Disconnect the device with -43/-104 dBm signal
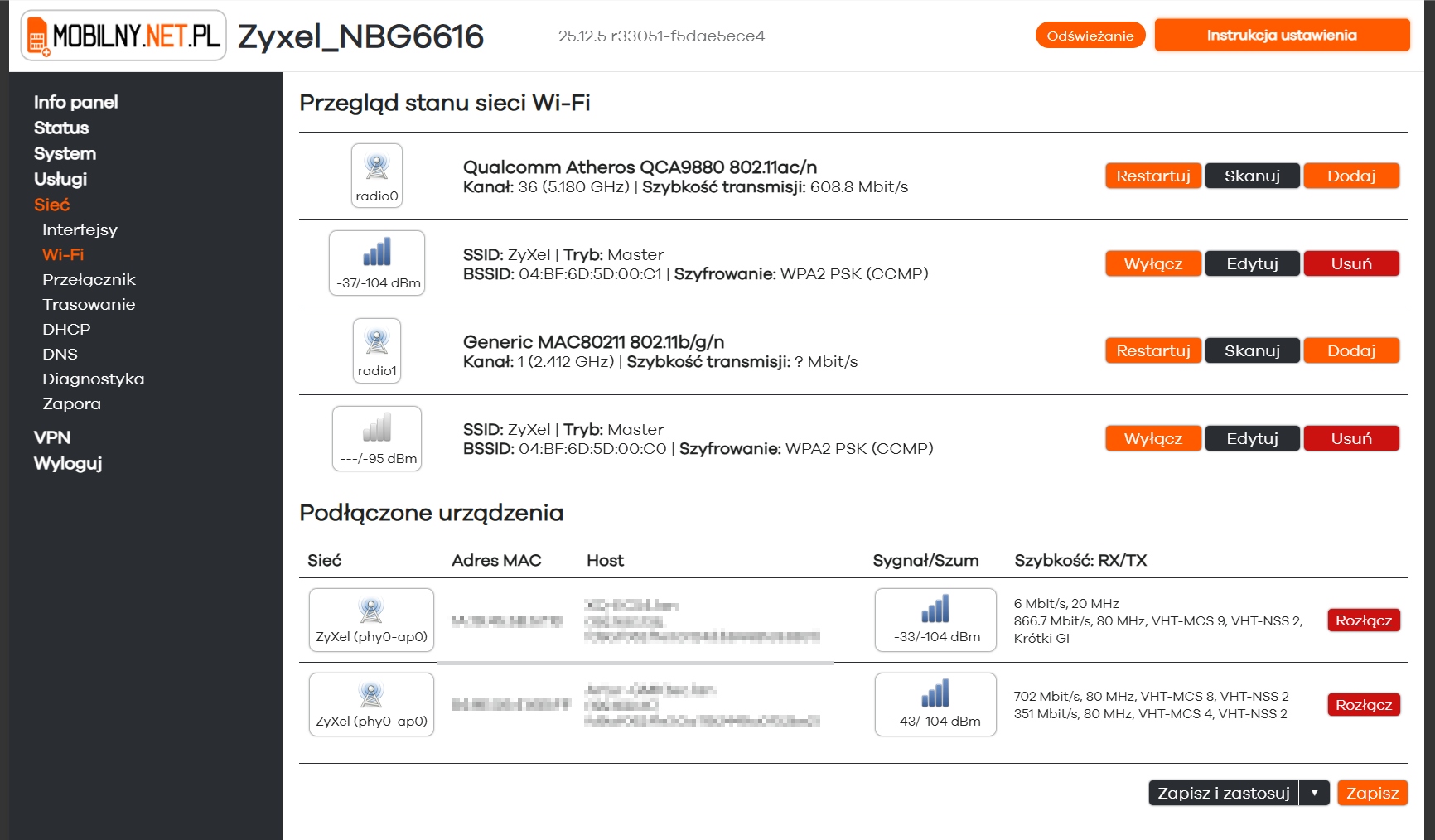 point(1364,705)
